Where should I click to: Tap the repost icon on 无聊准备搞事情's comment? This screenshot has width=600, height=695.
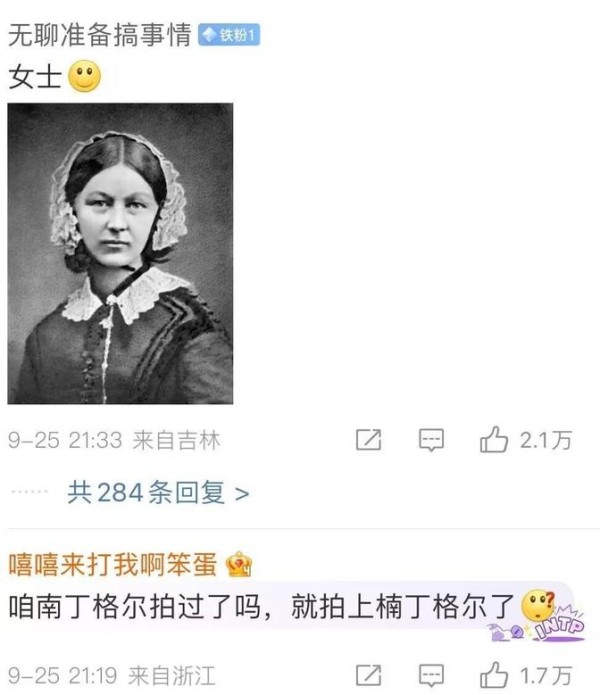point(369,440)
